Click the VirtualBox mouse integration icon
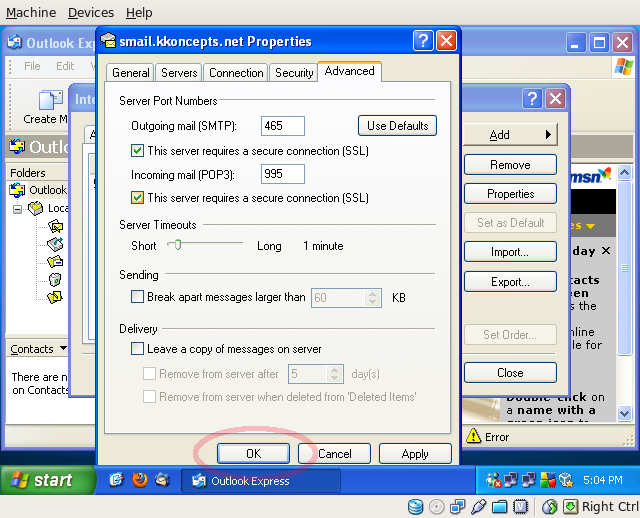Image resolution: width=640 pixels, height=518 pixels. [550, 507]
